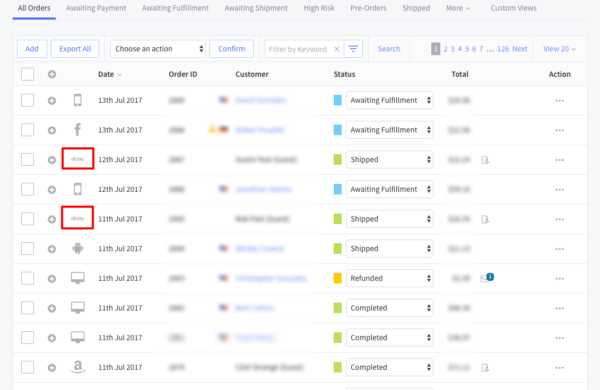600x390 pixels.
Task: Open status dropdown of the Android order
Action: (x=390, y=248)
